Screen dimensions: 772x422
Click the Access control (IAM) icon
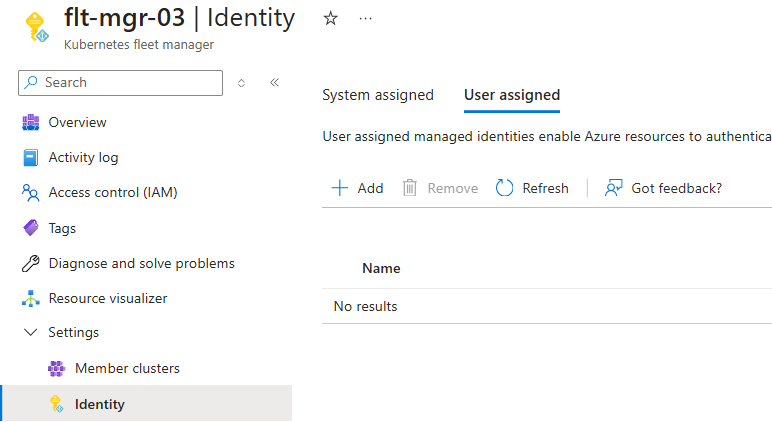tap(30, 193)
